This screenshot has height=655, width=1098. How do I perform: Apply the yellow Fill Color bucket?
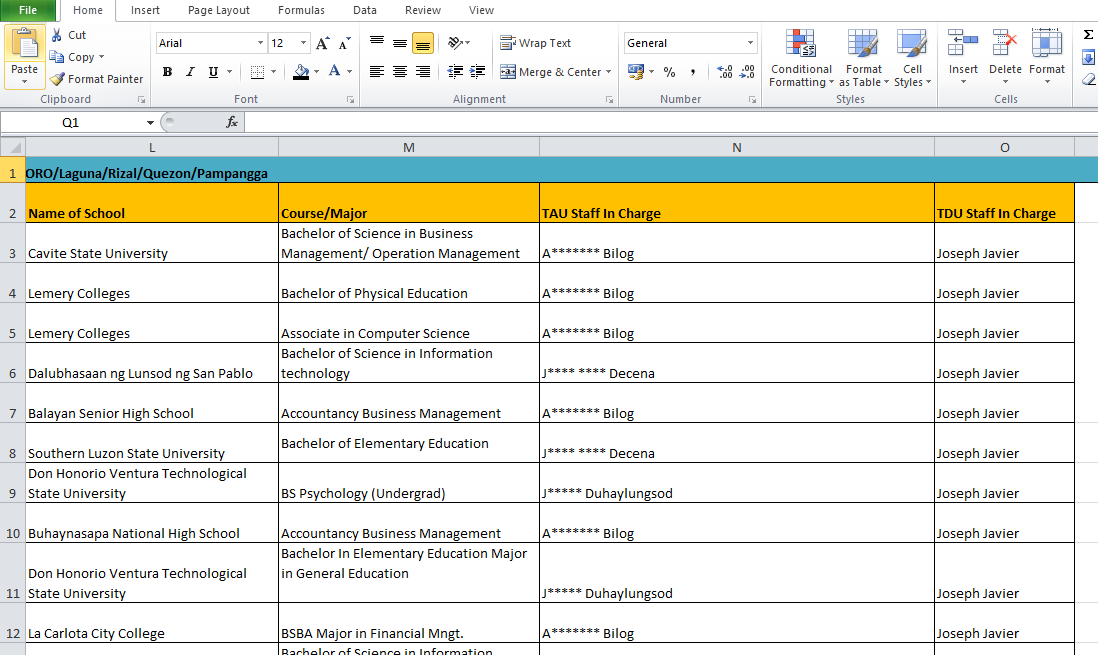(301, 72)
